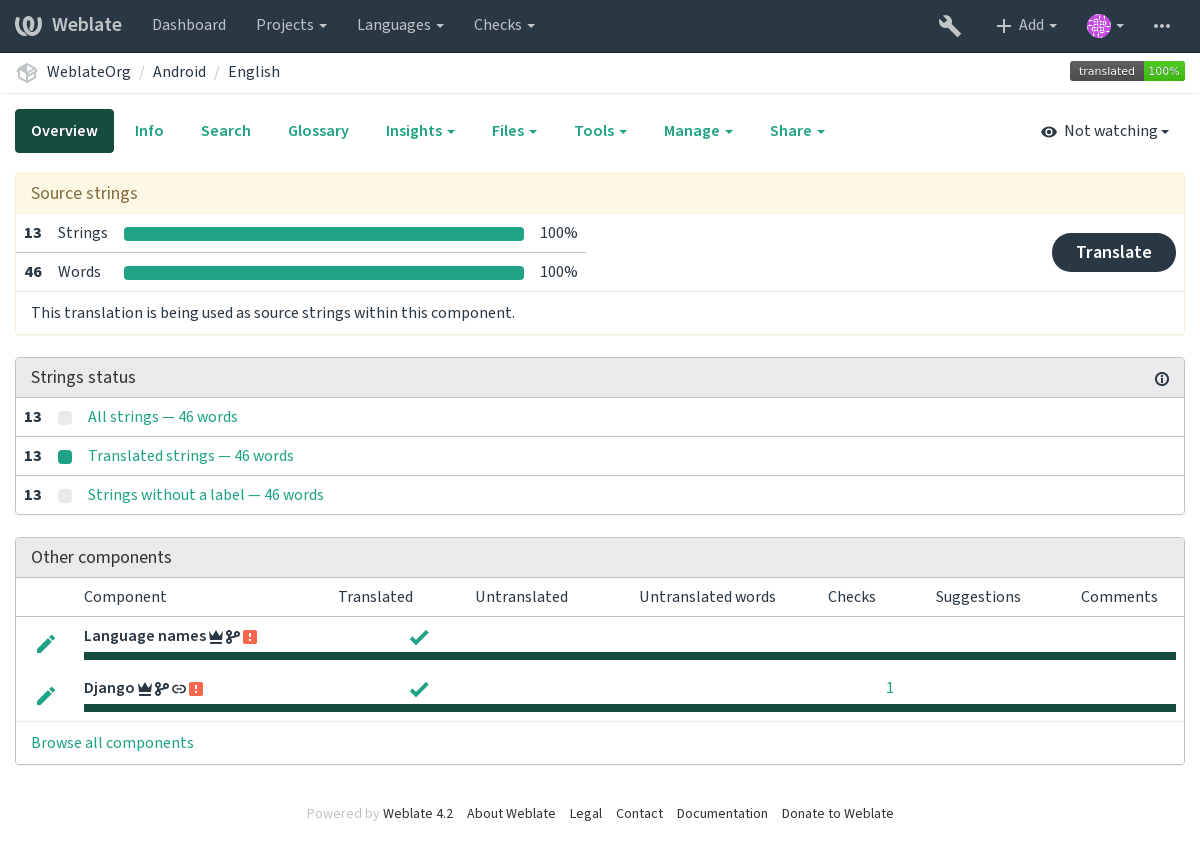Click the crown icon next to Django
This screenshot has width=1200, height=847.
pyautogui.click(x=144, y=689)
